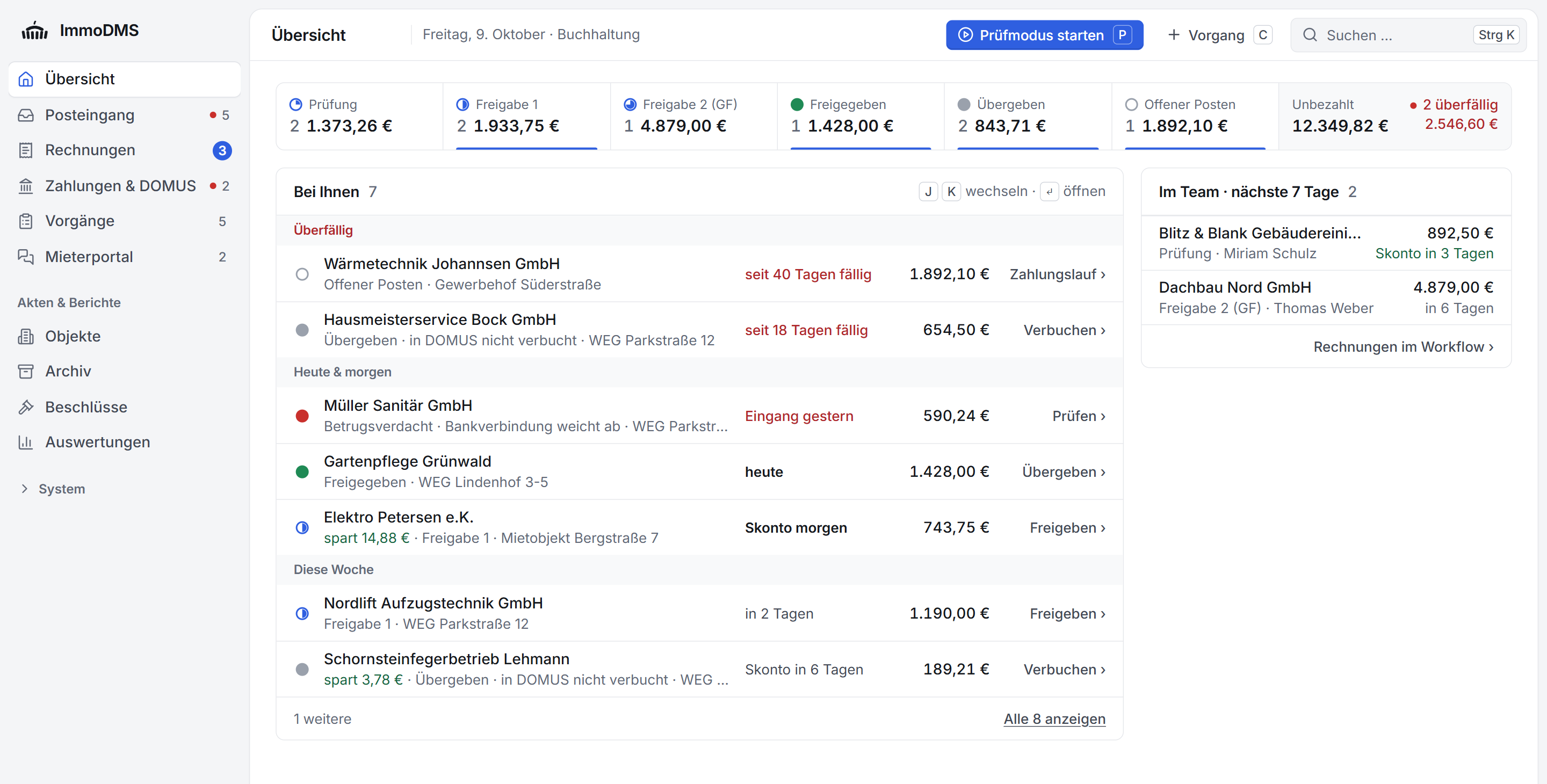Open Posteingang inbox icon
The image size is (1547, 784).
click(x=26, y=115)
